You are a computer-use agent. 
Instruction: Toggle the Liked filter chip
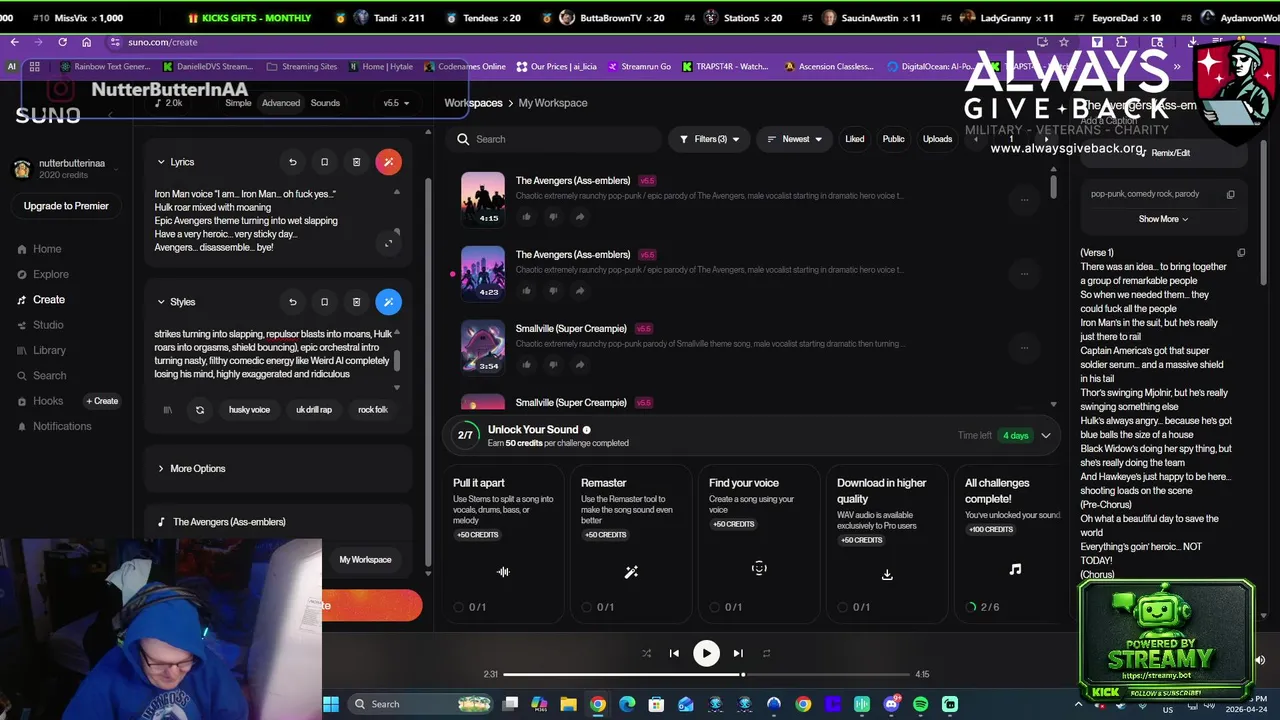coord(854,139)
